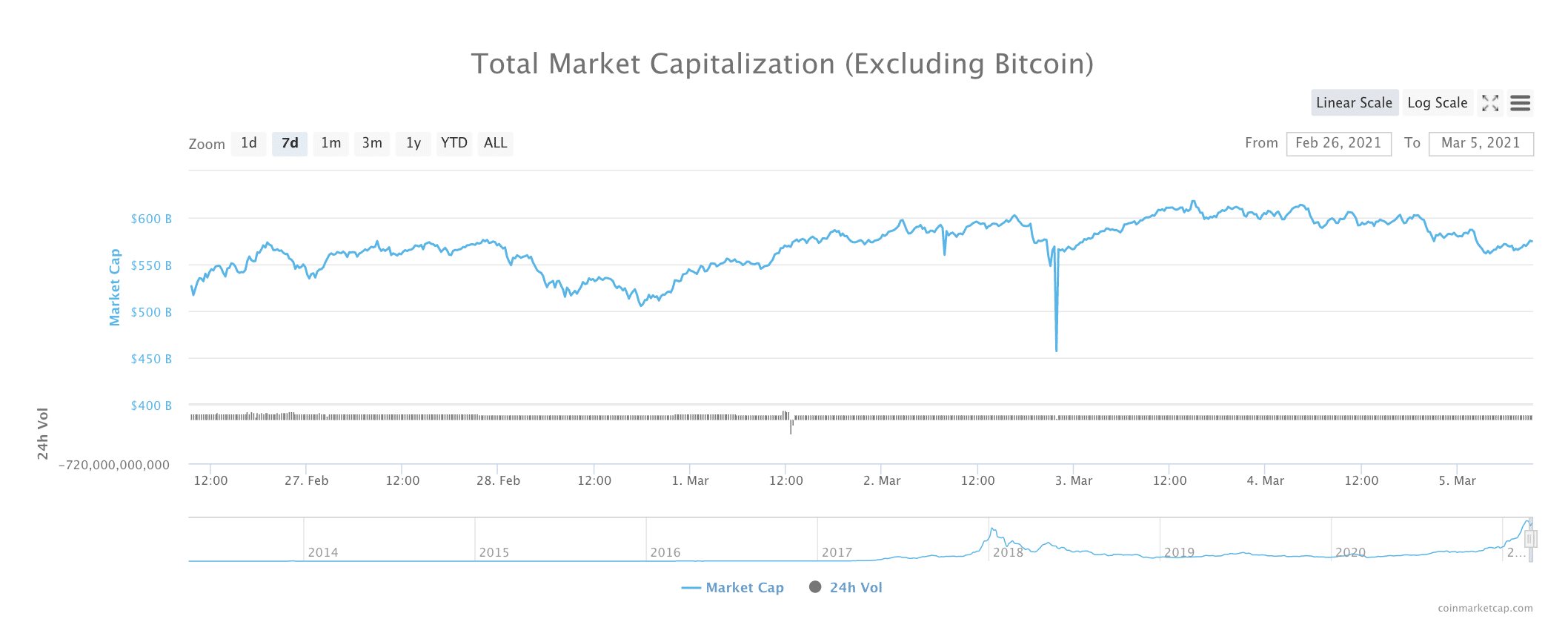This screenshot has width=1568, height=639.
Task: Click 2018 peak in navigator timeline
Action: (992, 530)
